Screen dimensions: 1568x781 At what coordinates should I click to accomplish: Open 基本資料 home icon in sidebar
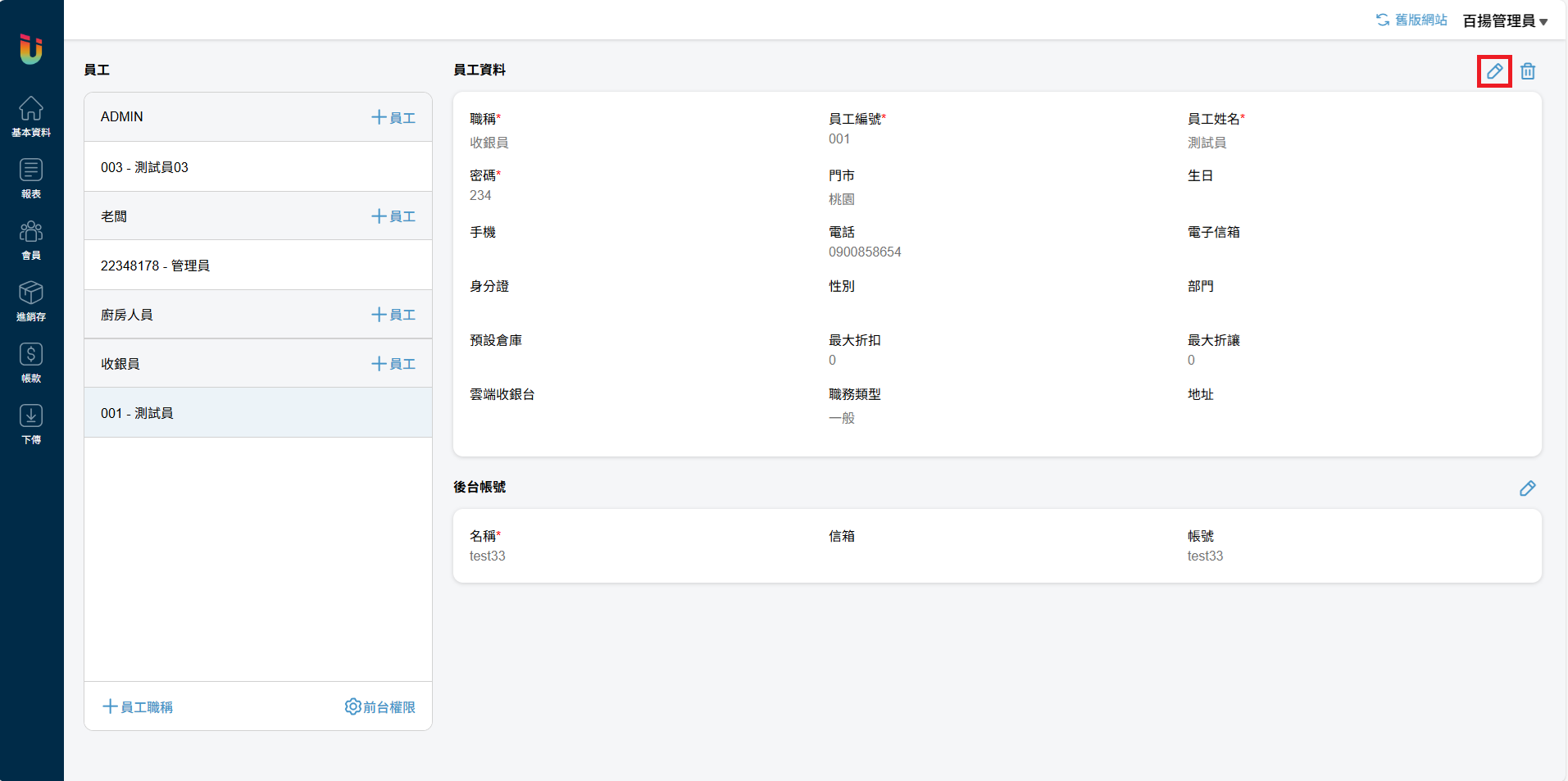31,116
